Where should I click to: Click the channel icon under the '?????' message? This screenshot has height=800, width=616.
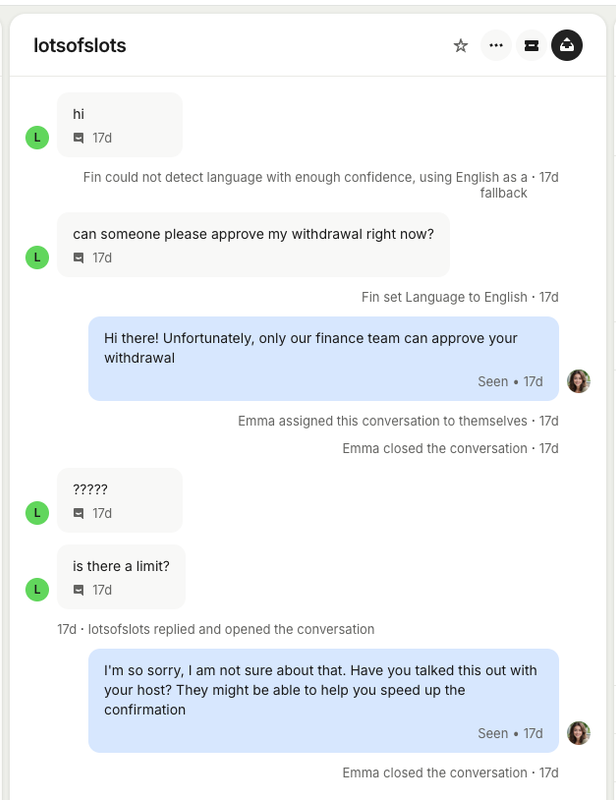(79, 513)
